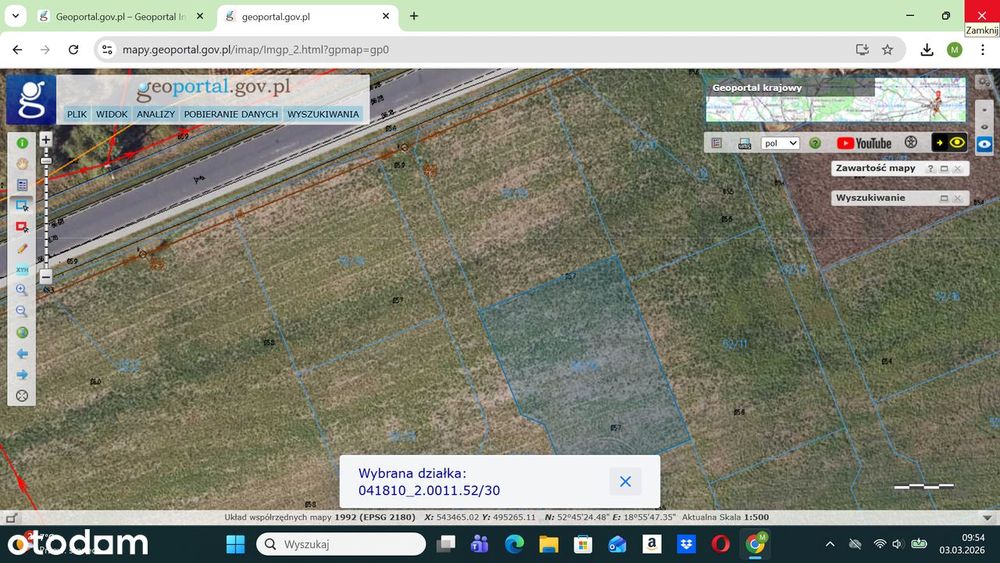Click the geoportal globe logo
The height and width of the screenshot is (563, 1000).
31,99
